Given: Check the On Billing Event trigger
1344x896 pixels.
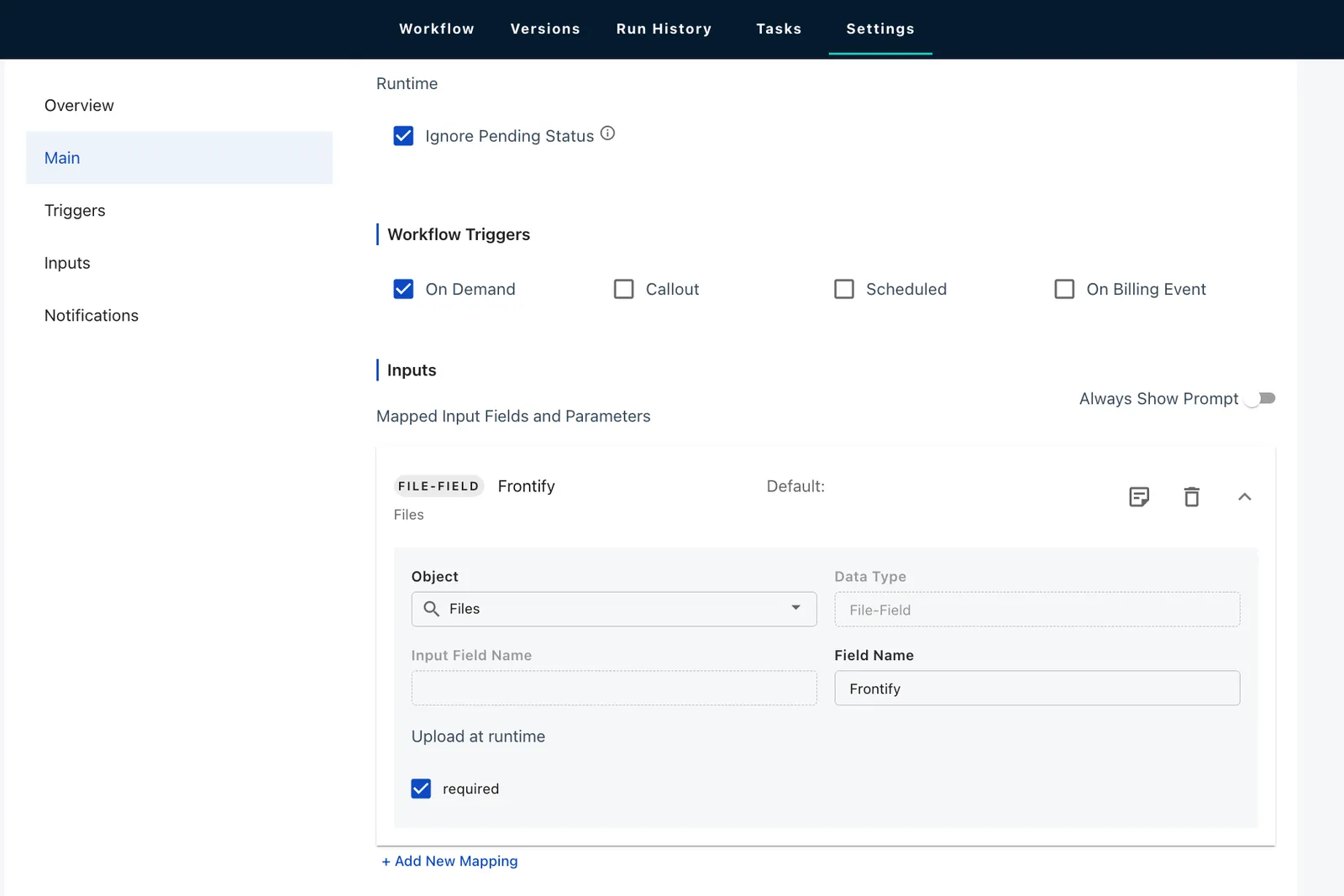Looking at the screenshot, I should (1064, 289).
